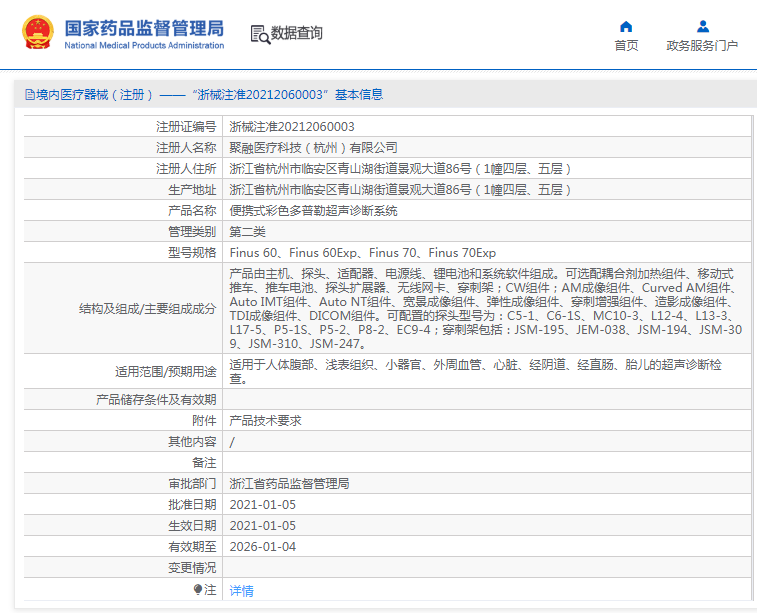Click the lightbulb icon next to 注
This screenshot has width=757, height=613.
click(x=197, y=589)
